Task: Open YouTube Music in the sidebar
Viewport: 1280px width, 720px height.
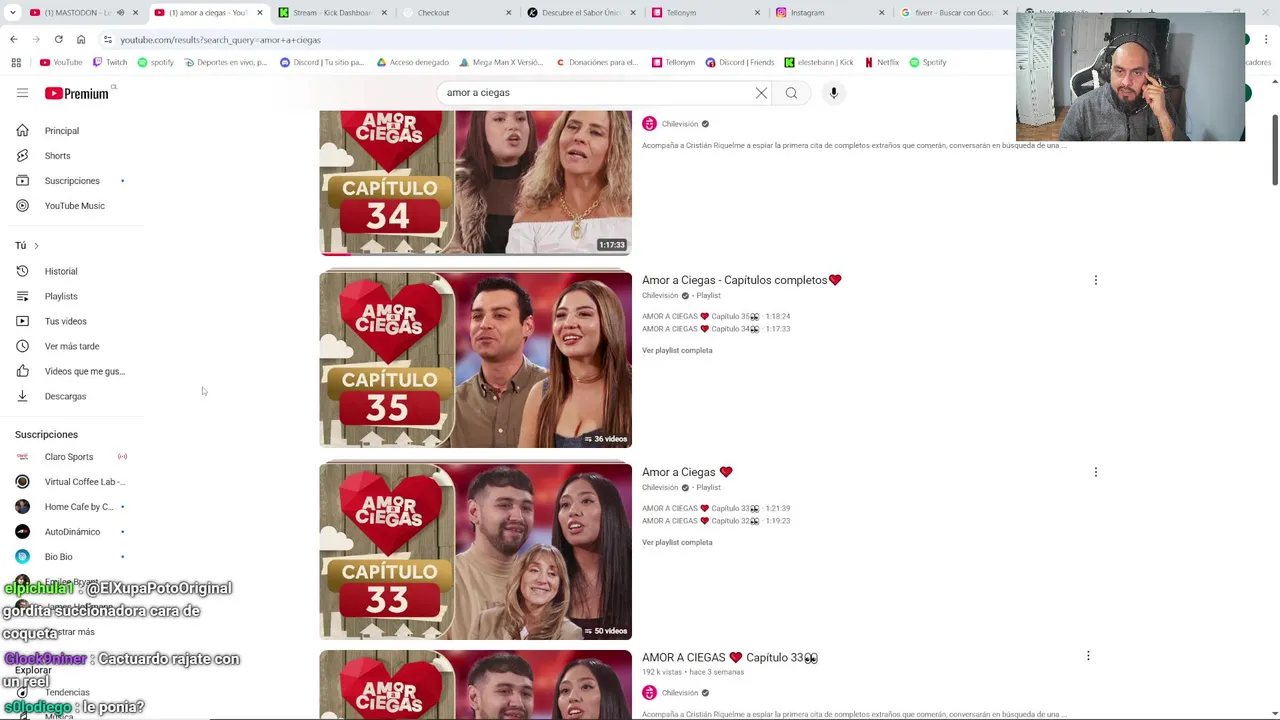Action: (73, 206)
